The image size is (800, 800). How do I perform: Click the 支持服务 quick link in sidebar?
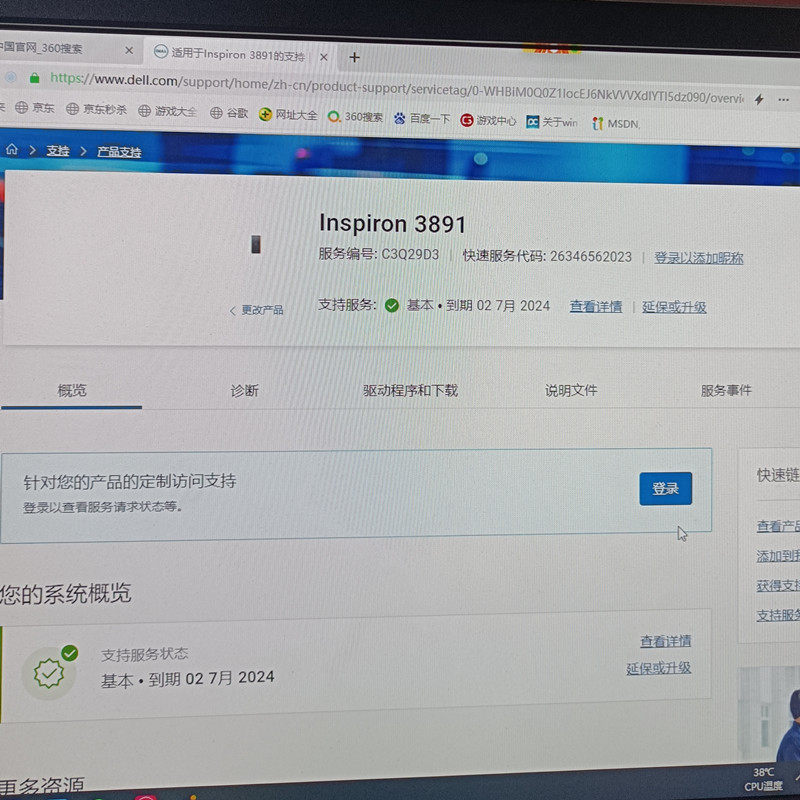click(x=778, y=616)
